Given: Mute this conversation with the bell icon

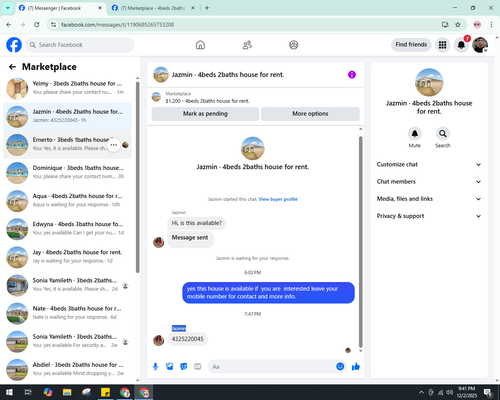Looking at the screenshot, I should 415,134.
